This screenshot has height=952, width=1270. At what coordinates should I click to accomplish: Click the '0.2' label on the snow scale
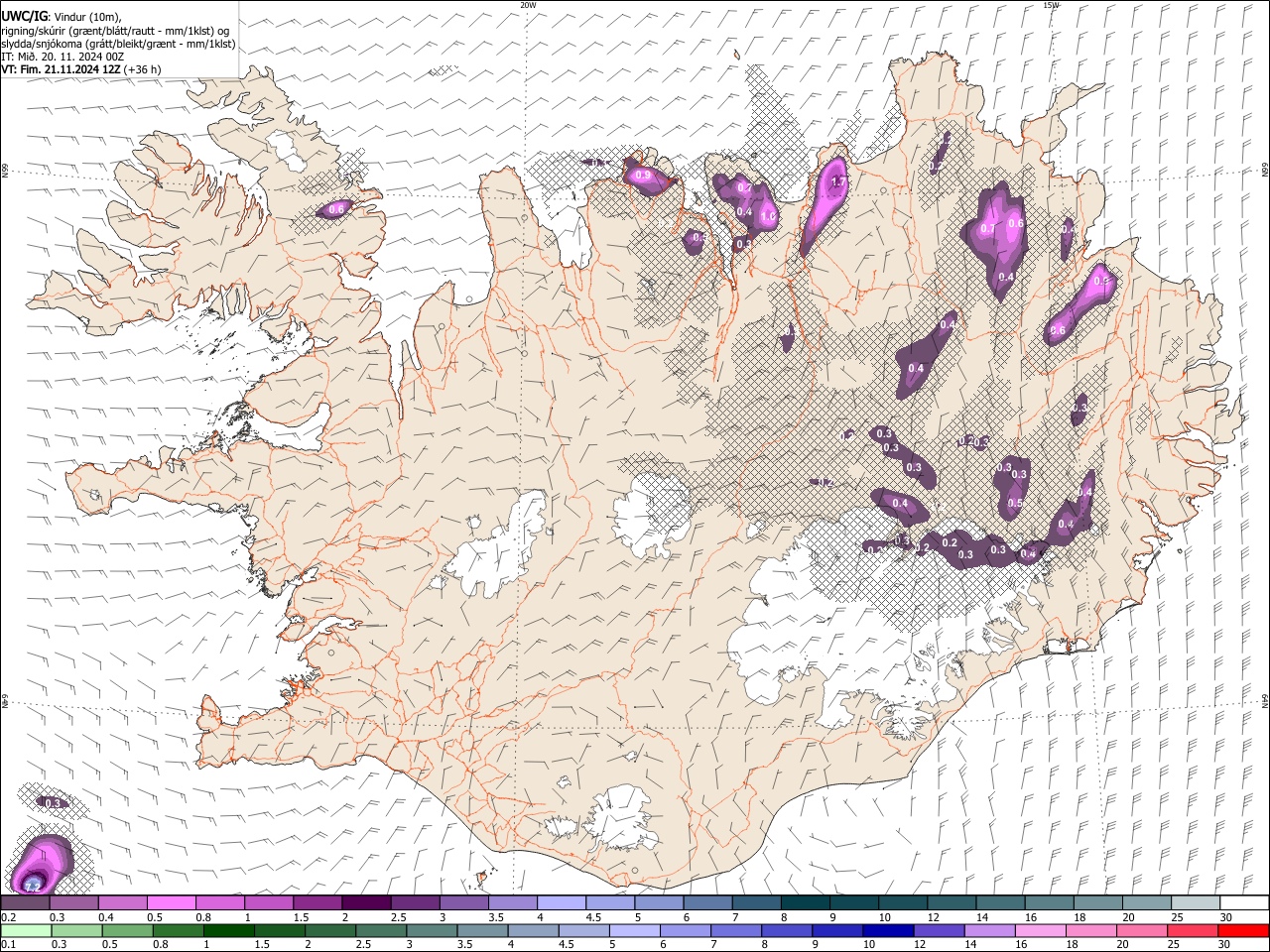(x=8, y=916)
